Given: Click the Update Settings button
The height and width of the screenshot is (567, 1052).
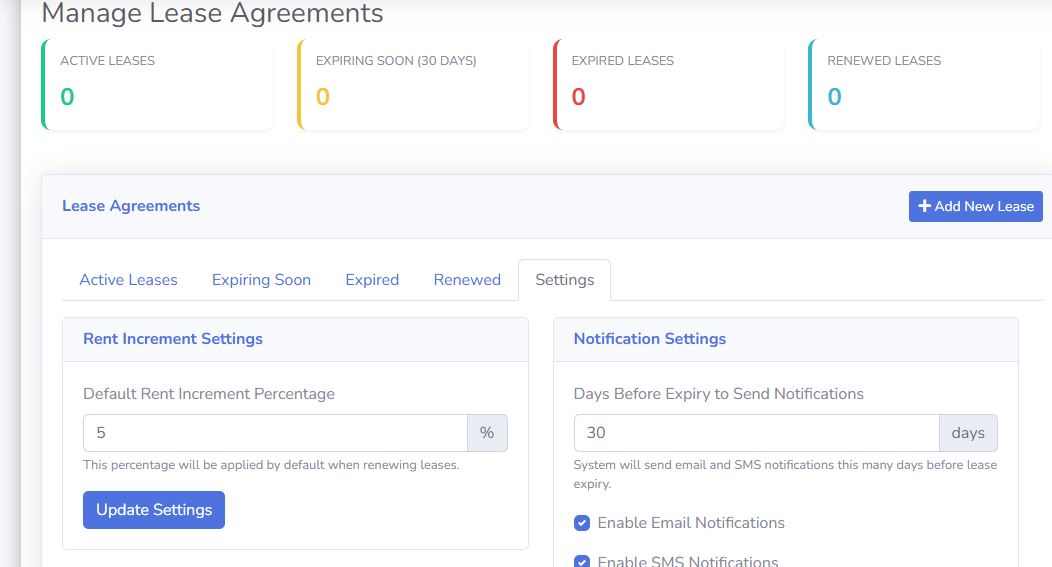Looking at the screenshot, I should point(154,510).
